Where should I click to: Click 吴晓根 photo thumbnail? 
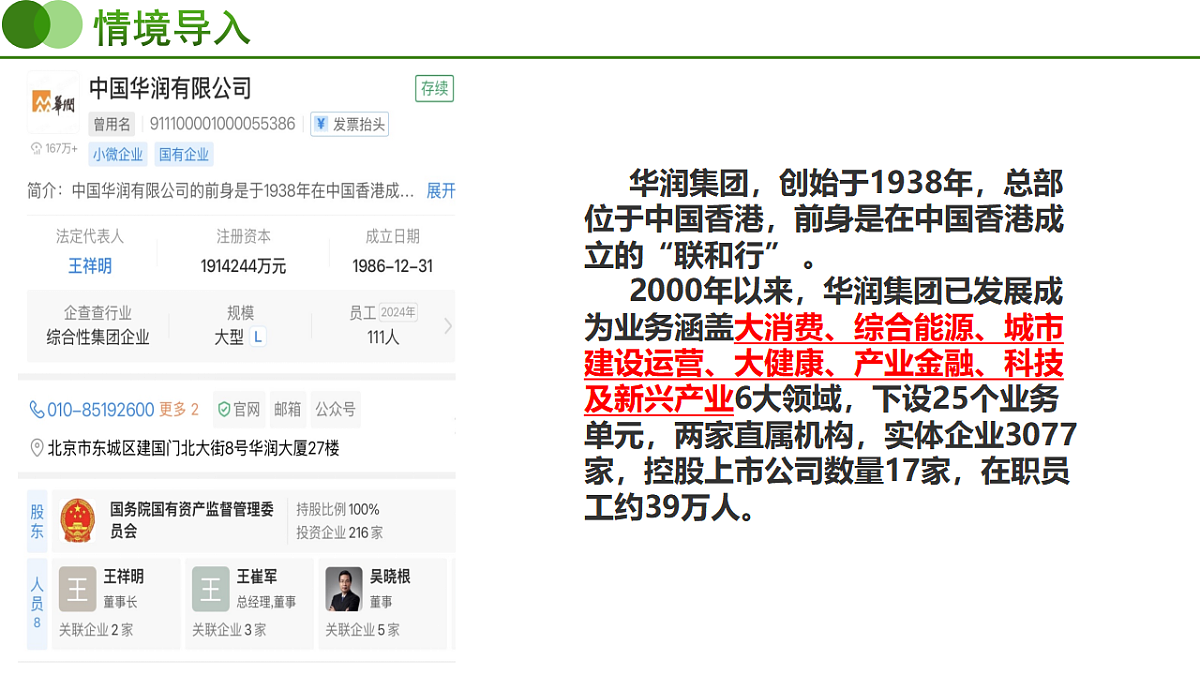pyautogui.click(x=344, y=588)
